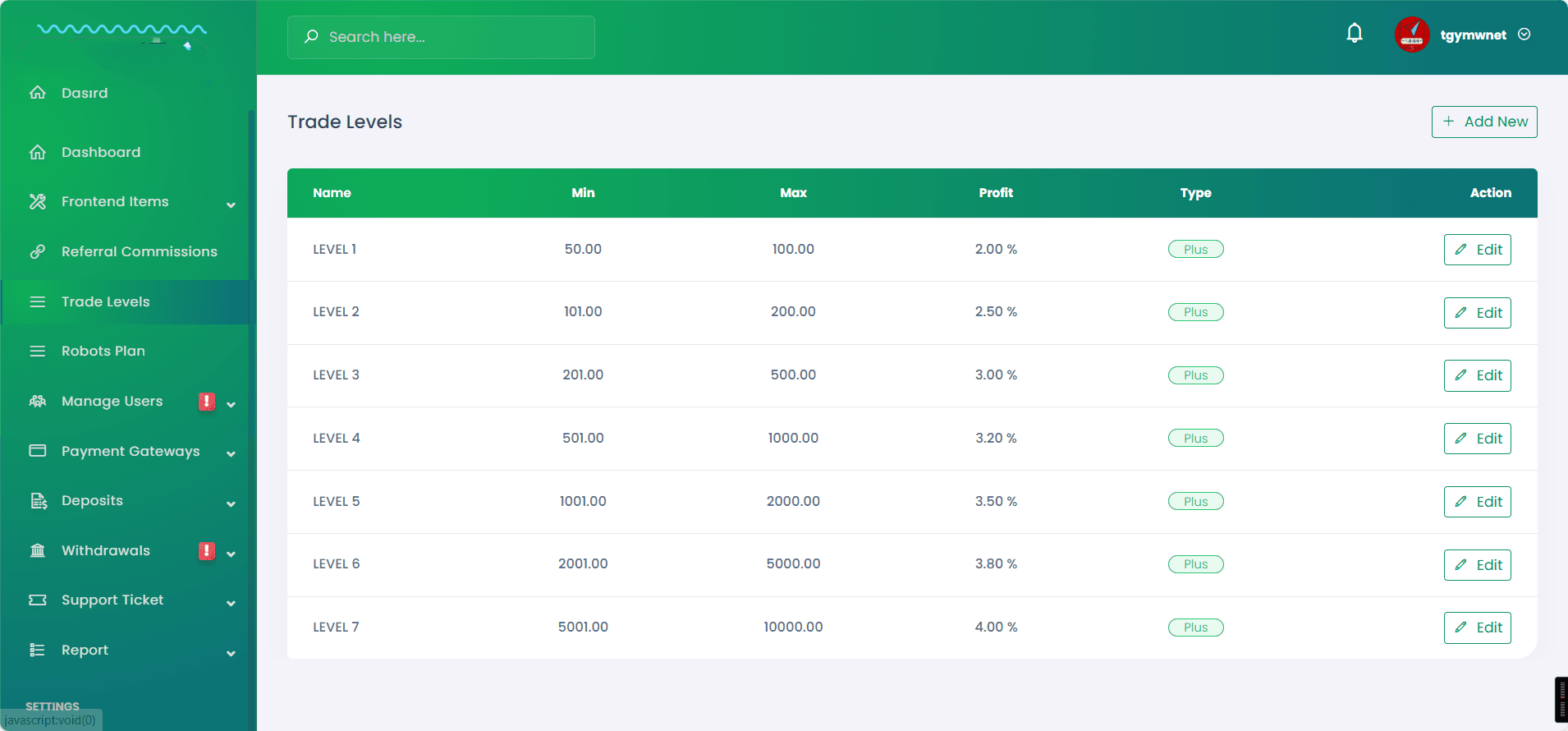
Task: Expand the Deposits submenu chevron
Action: [x=231, y=503]
